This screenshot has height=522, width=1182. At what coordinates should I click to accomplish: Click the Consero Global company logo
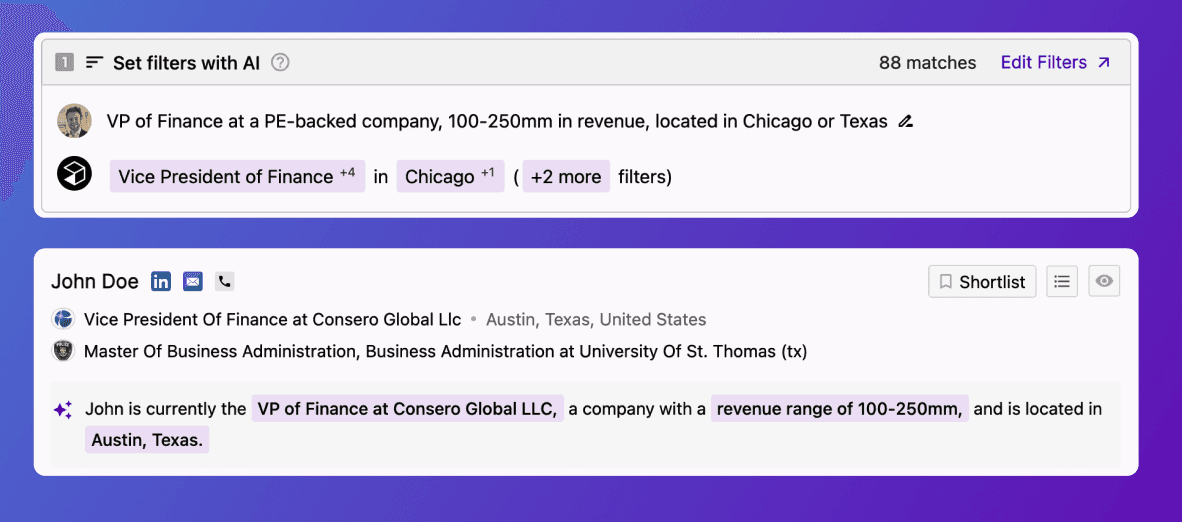[x=63, y=320]
